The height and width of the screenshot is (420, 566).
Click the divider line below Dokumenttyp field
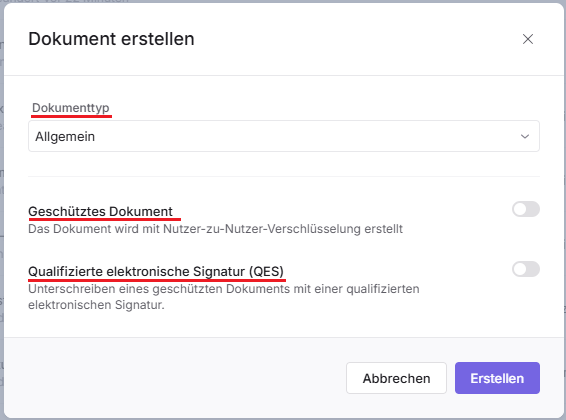(284, 176)
